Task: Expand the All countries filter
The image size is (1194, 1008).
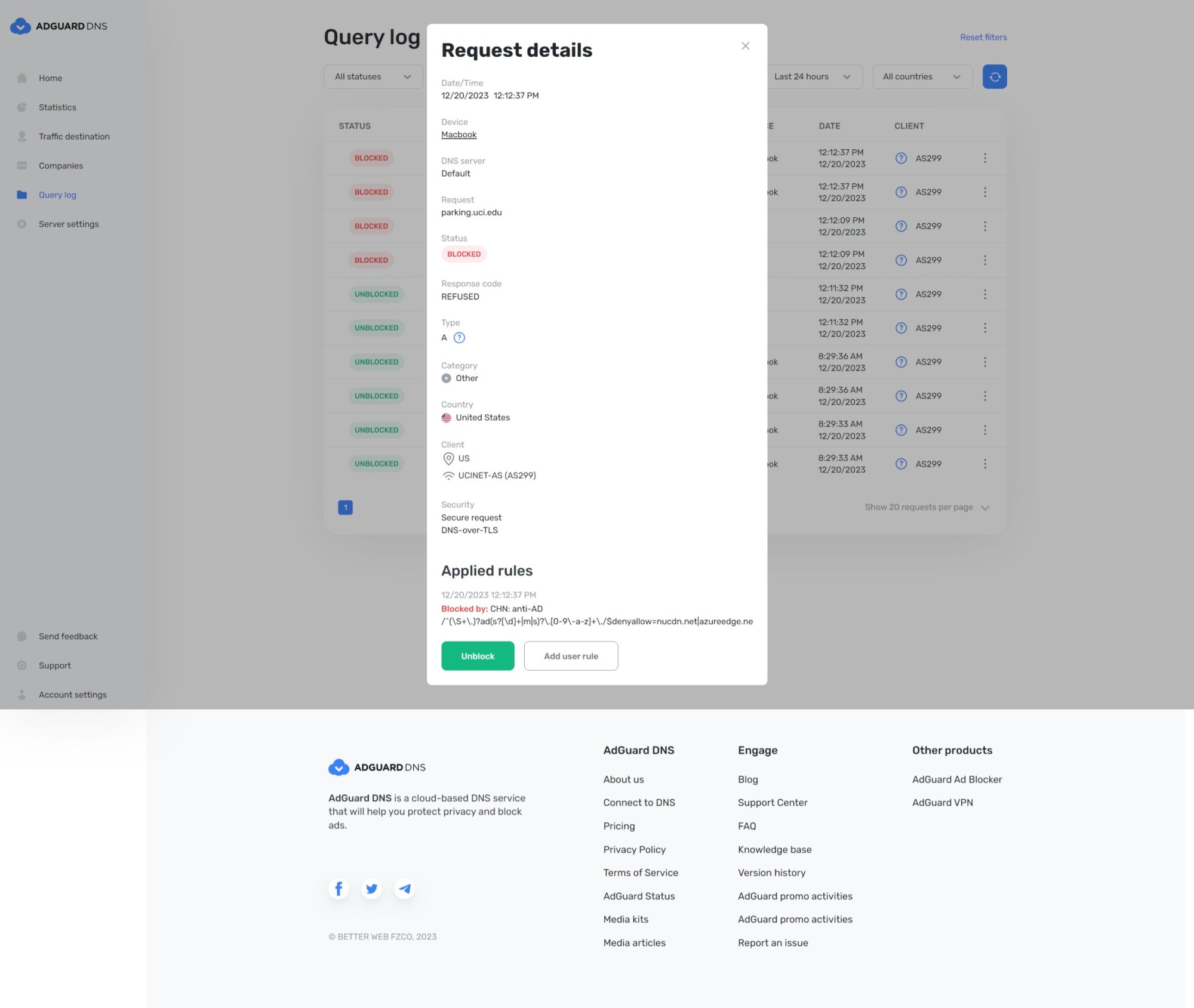Action: point(922,76)
